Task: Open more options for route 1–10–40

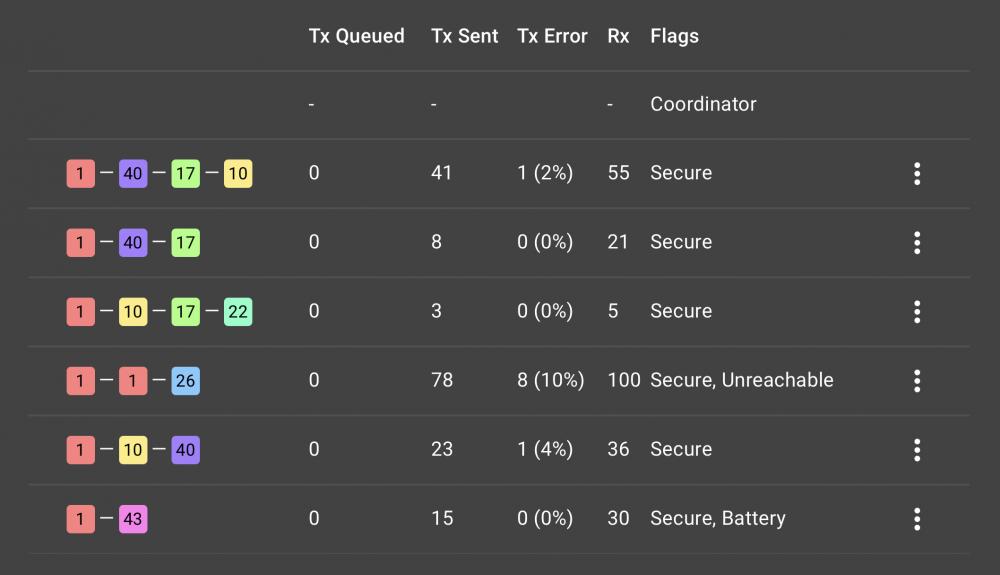Action: pyautogui.click(x=916, y=449)
